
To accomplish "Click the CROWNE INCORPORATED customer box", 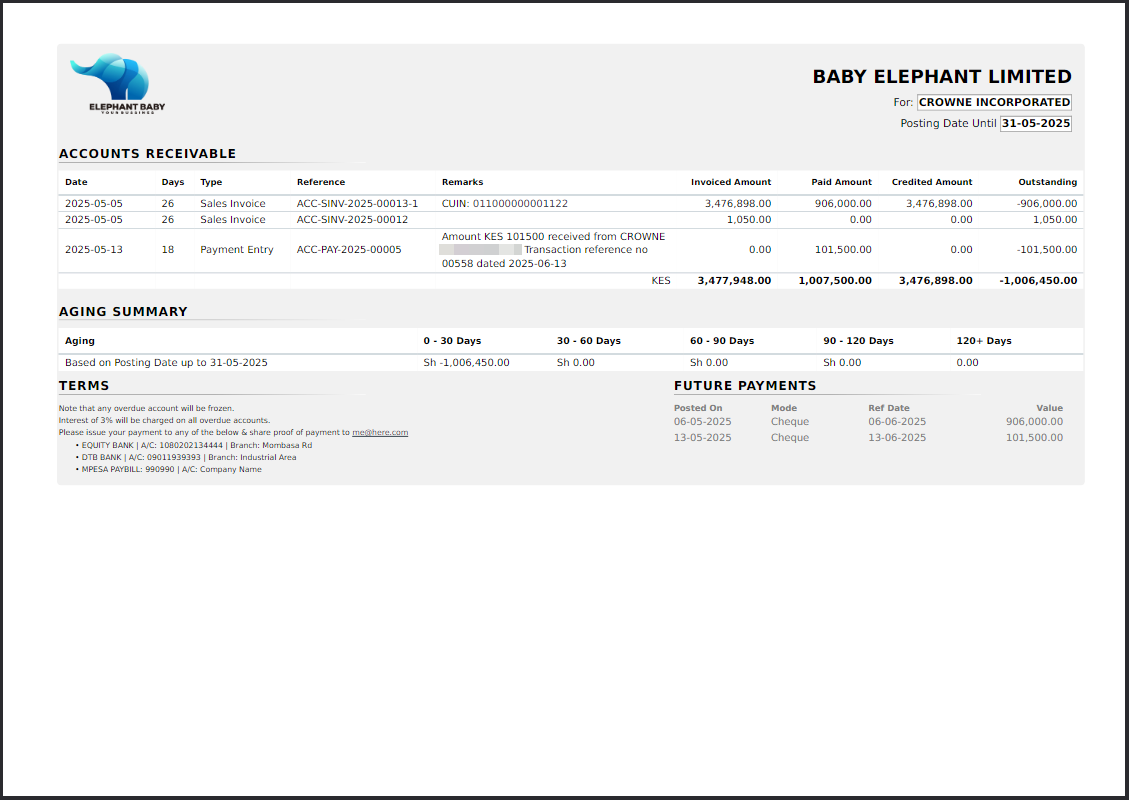I will point(994,102).
